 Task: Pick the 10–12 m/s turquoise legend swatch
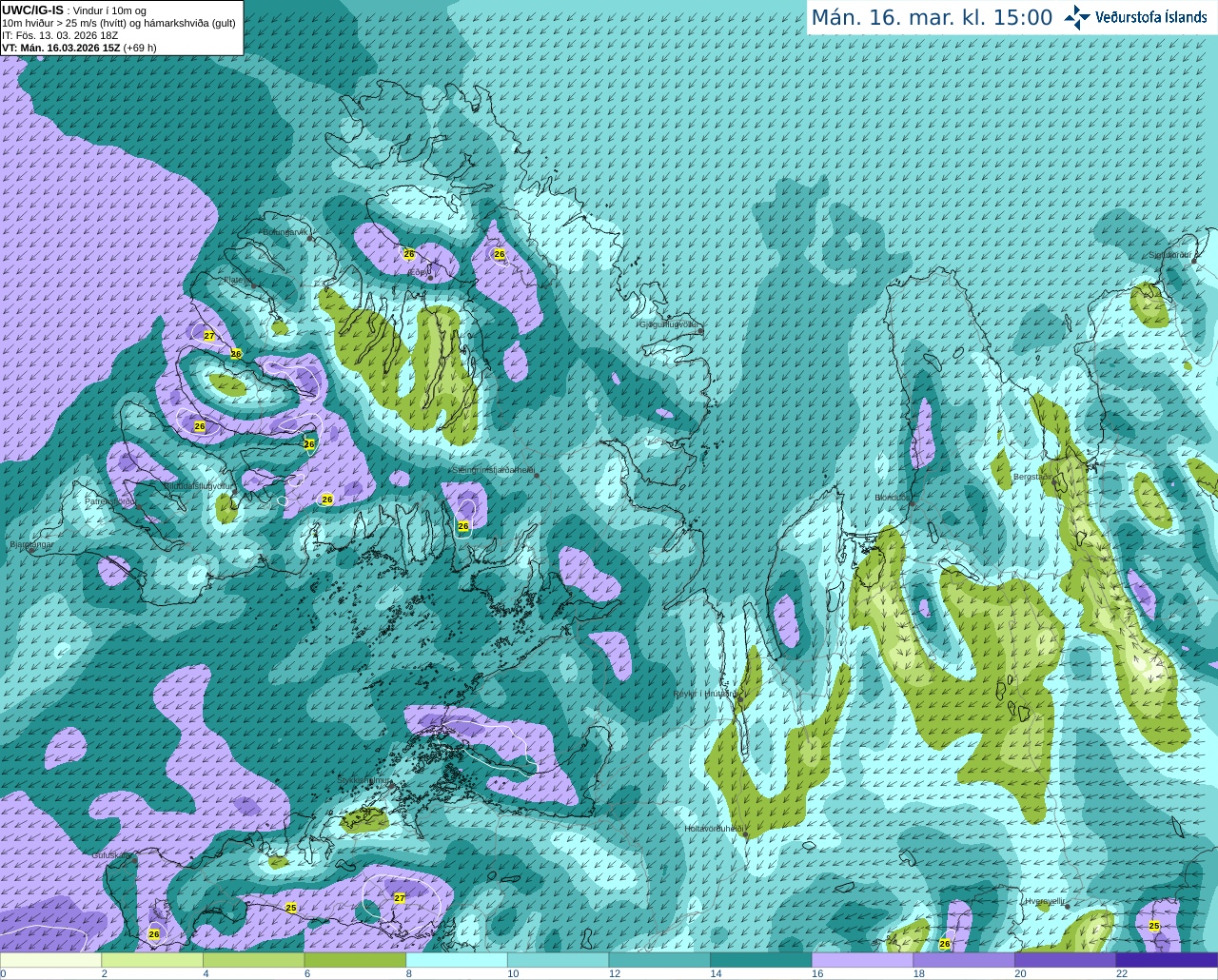point(558,960)
